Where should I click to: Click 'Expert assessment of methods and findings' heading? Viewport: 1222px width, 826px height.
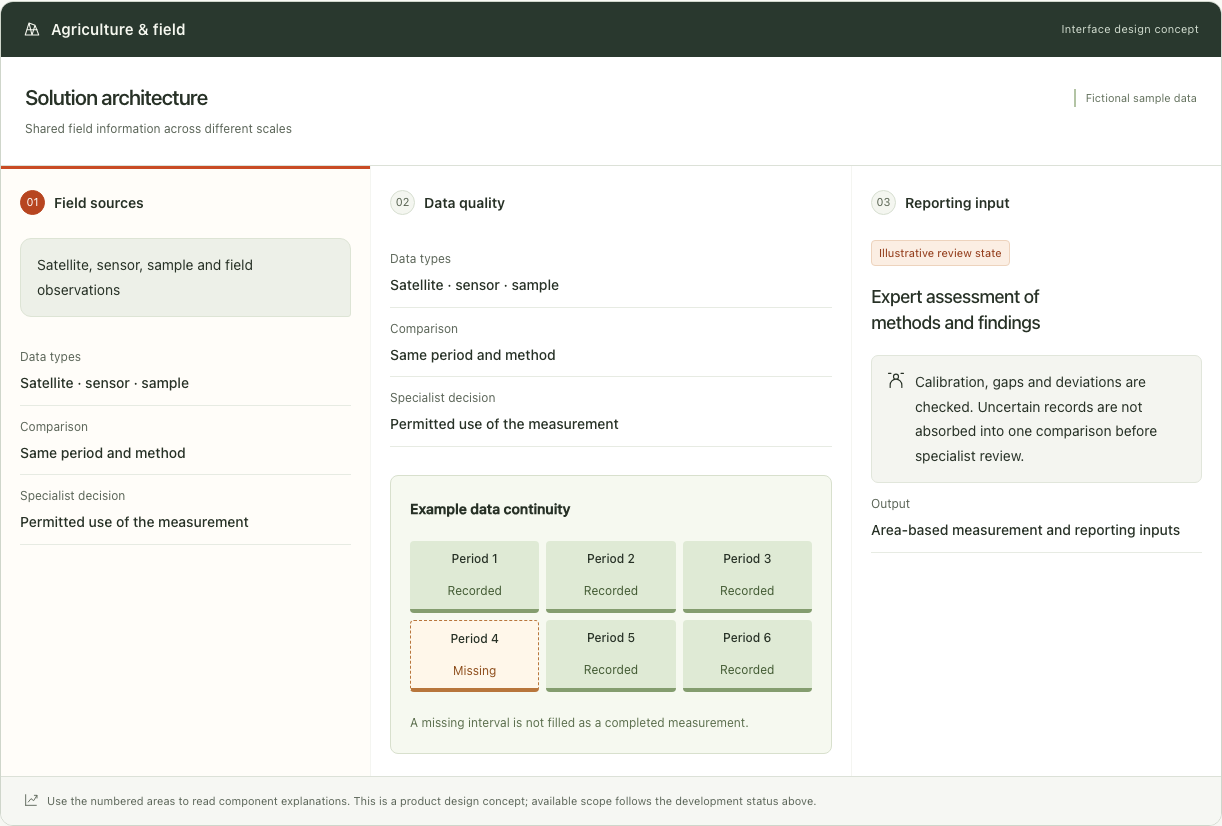tap(955, 310)
